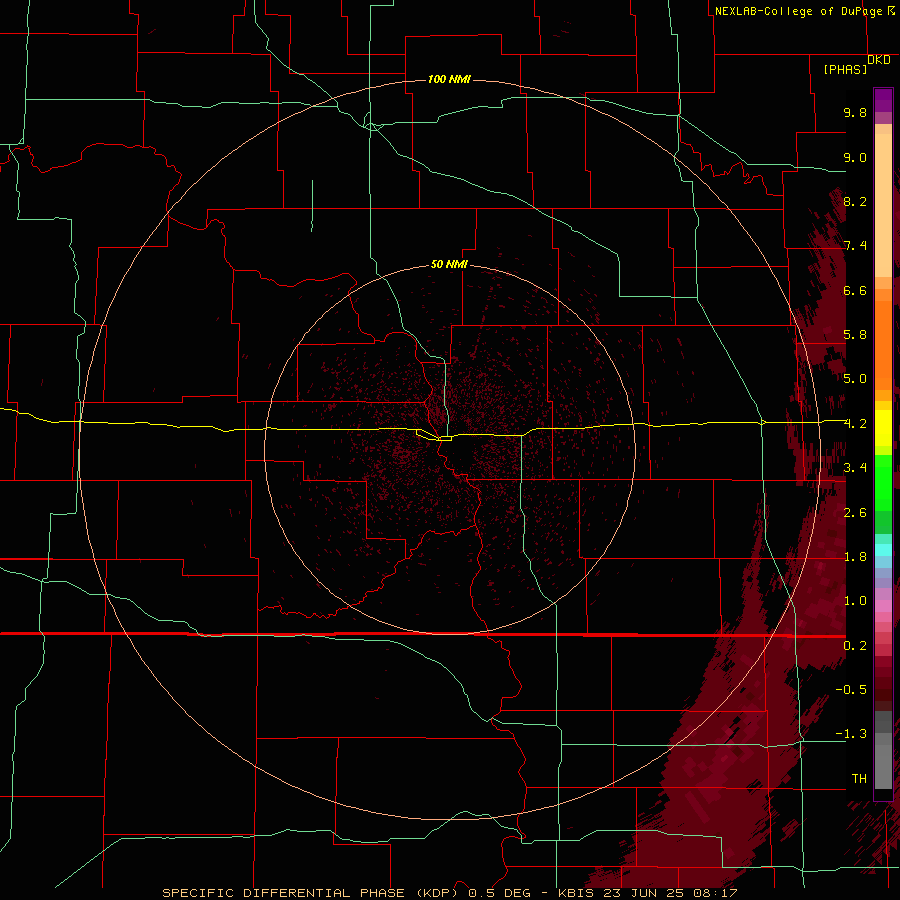Click the [PHAS] legend unit label
Screen dimensions: 900x900
[845, 69]
